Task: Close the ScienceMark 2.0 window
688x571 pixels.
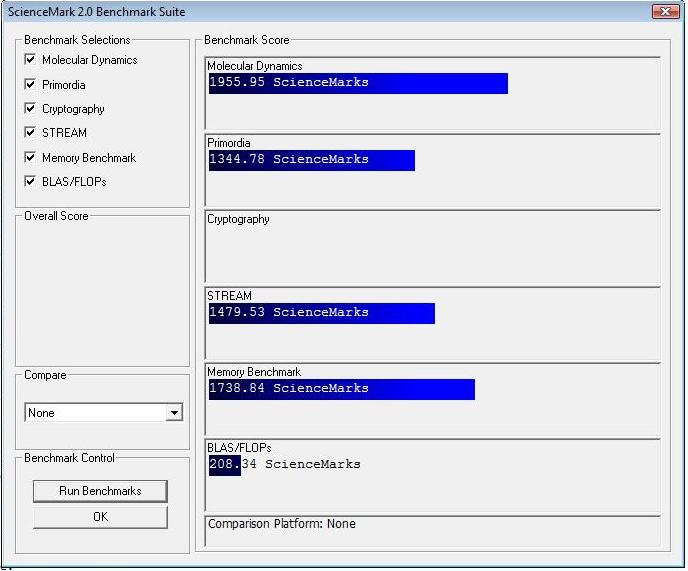Action: pyautogui.click(x=665, y=12)
